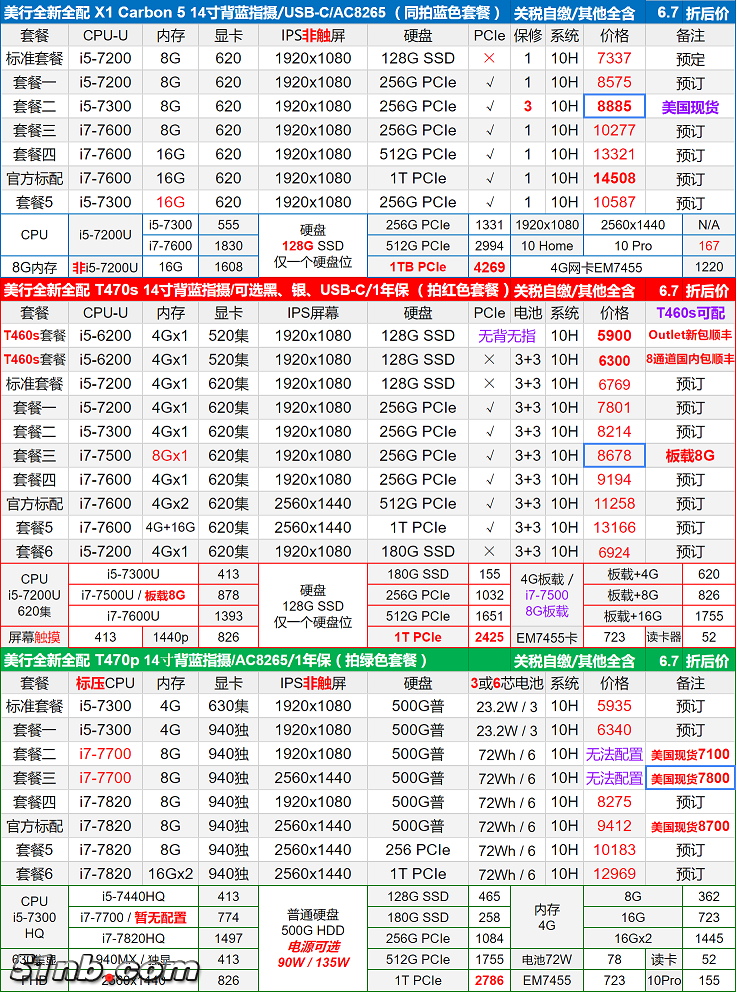
Task: Click price 13166
Action: click(x=614, y=528)
